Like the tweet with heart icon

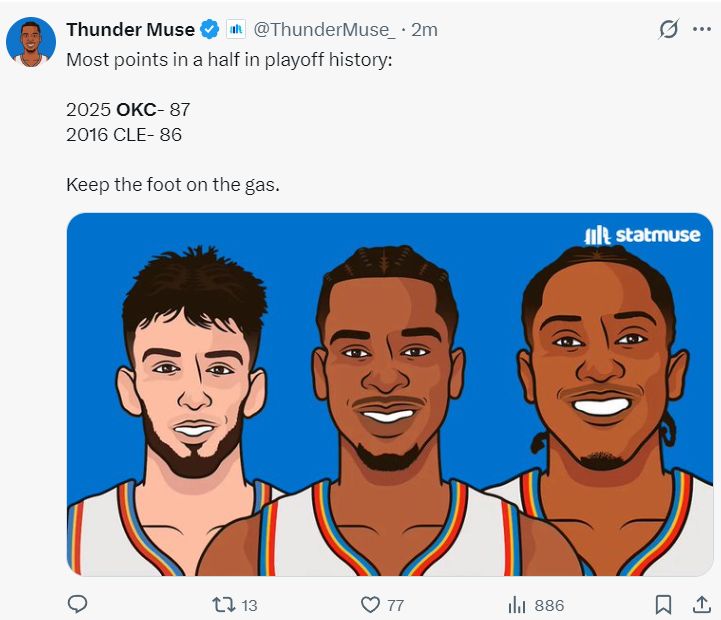coord(370,604)
